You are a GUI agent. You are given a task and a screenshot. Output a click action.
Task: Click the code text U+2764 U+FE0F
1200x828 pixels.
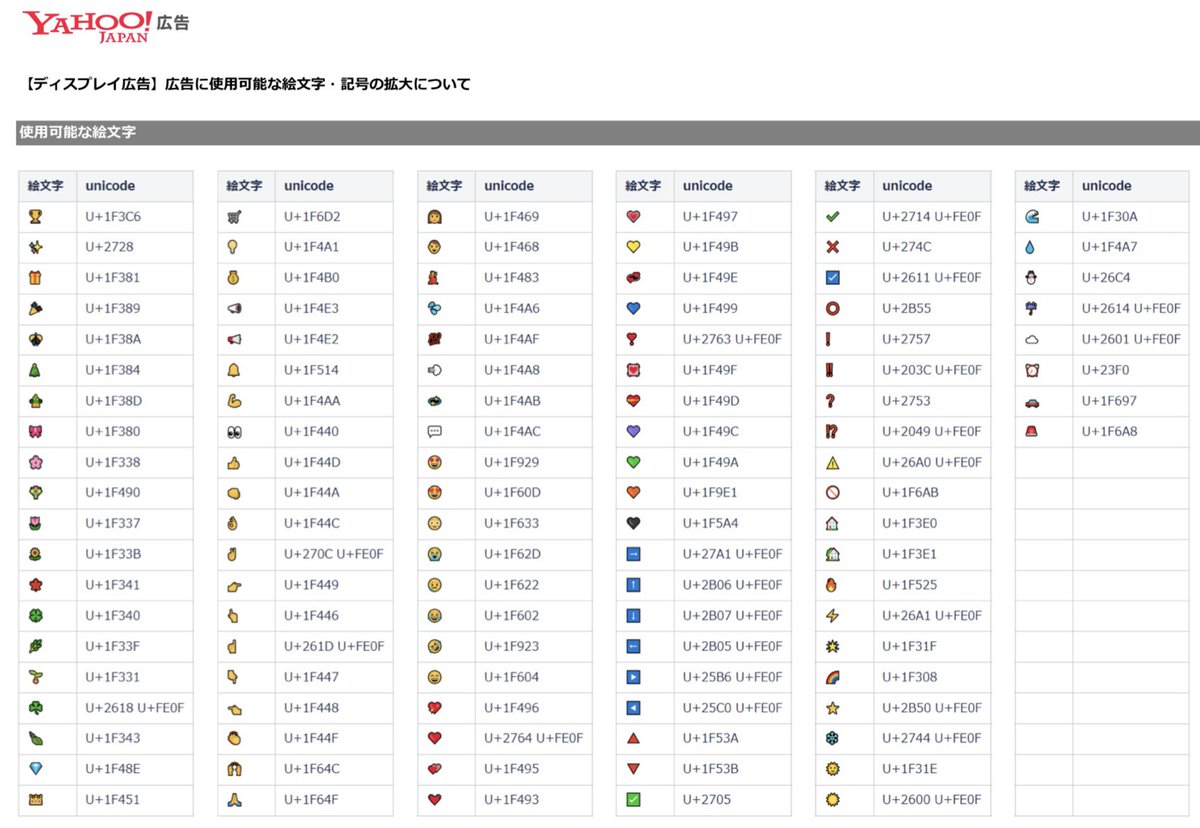point(534,739)
